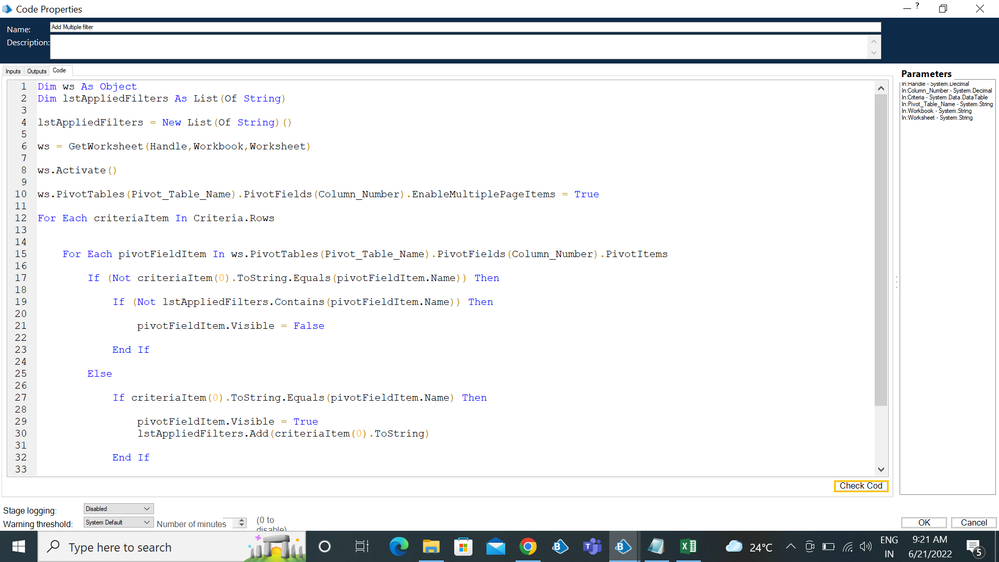Click the Cortana circle icon on taskbar

(x=324, y=547)
